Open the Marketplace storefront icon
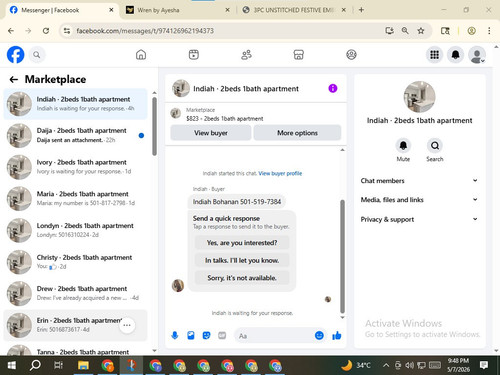The image size is (500, 375). pos(299,55)
